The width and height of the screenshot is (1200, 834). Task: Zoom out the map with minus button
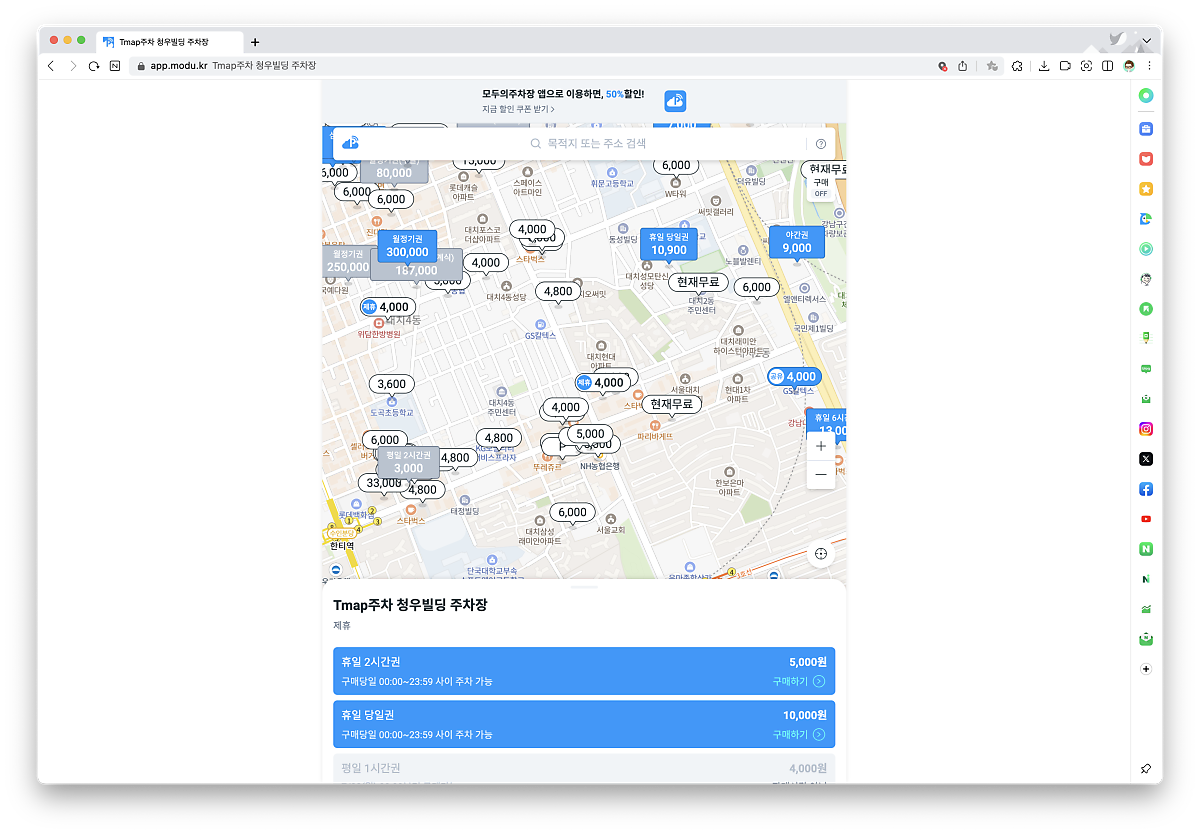pyautogui.click(x=821, y=474)
